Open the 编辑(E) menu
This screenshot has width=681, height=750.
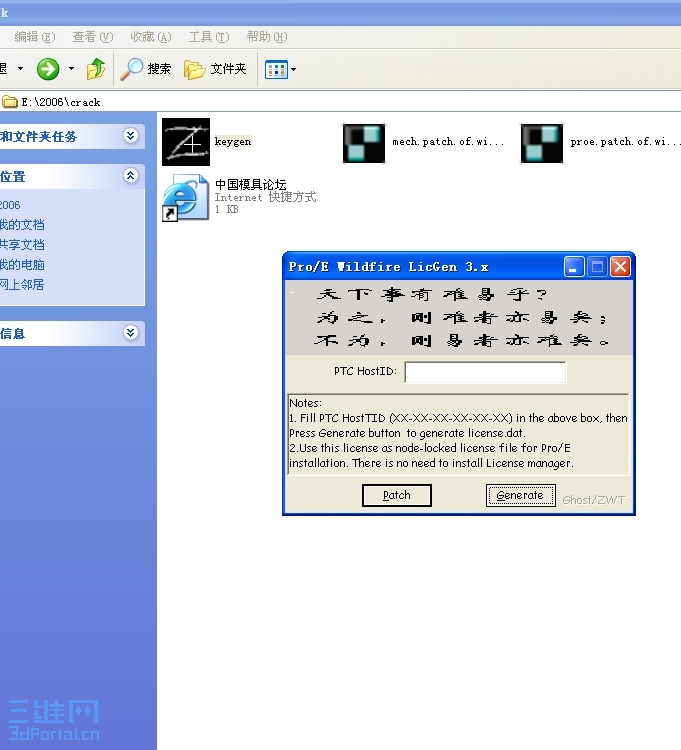(x=35, y=37)
